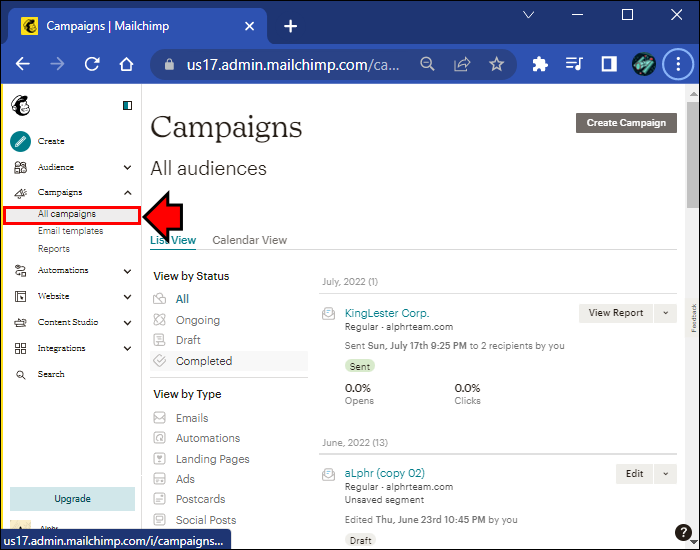
Task: Go to browser home page
Action: [126, 64]
